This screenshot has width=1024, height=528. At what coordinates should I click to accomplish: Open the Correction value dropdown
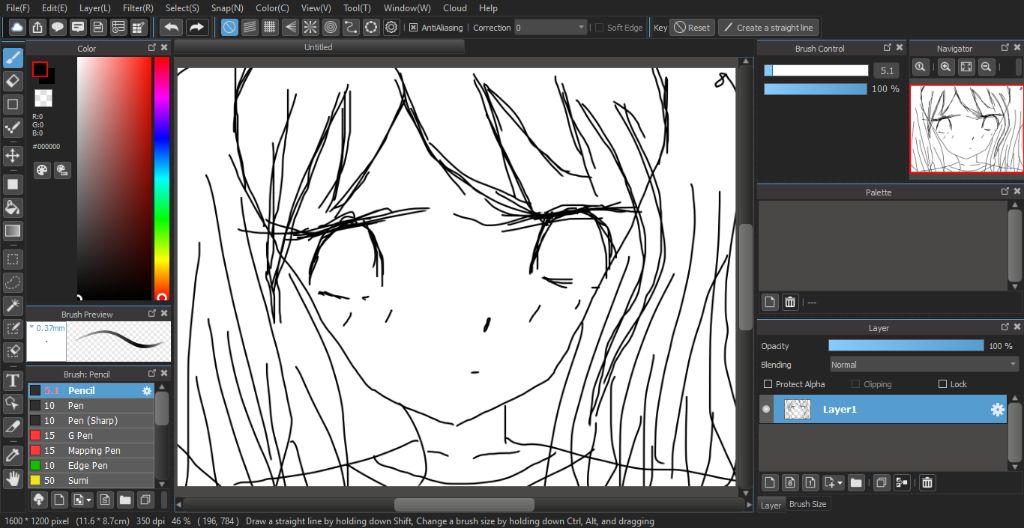pos(551,28)
